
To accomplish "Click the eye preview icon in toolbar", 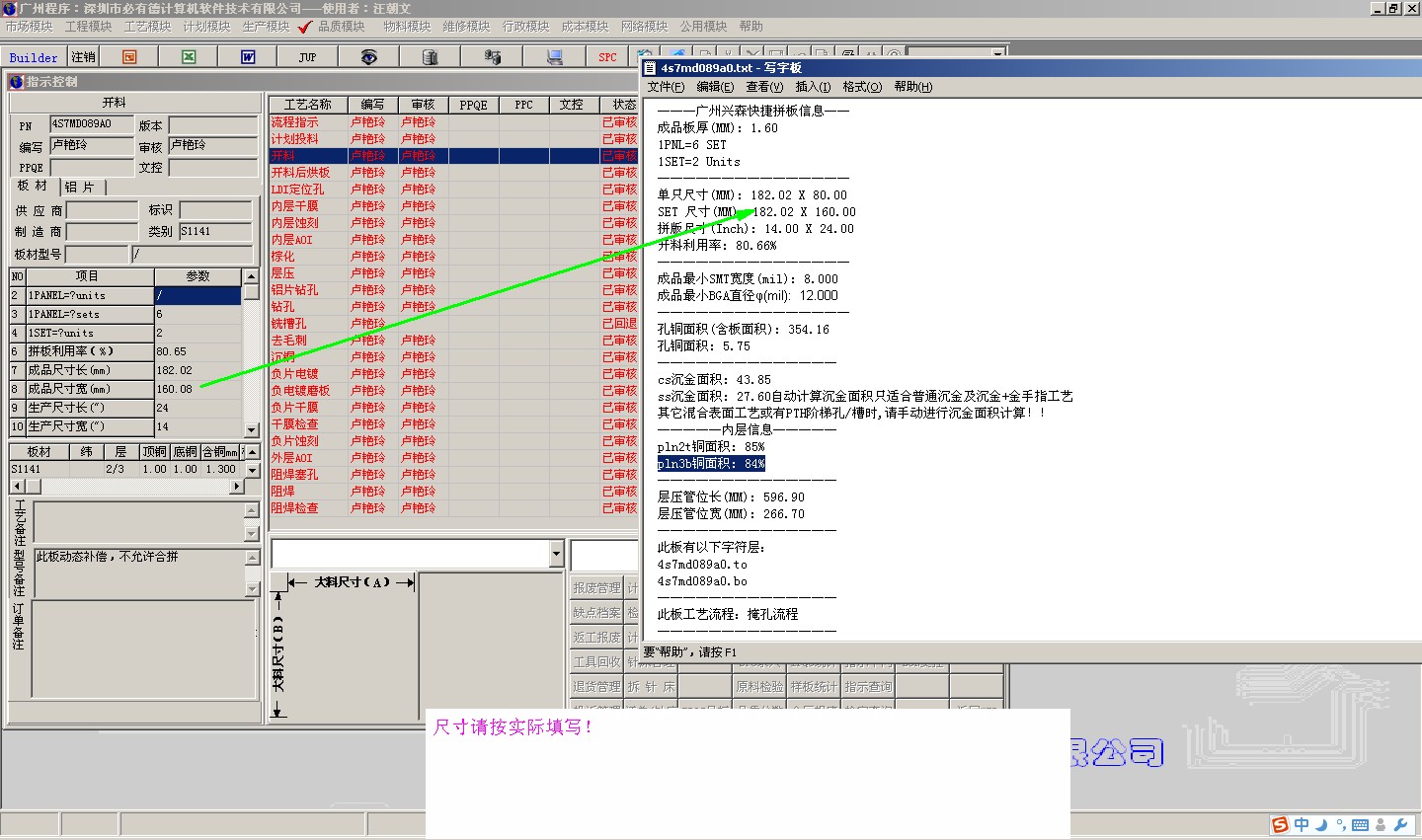I will 368,57.
